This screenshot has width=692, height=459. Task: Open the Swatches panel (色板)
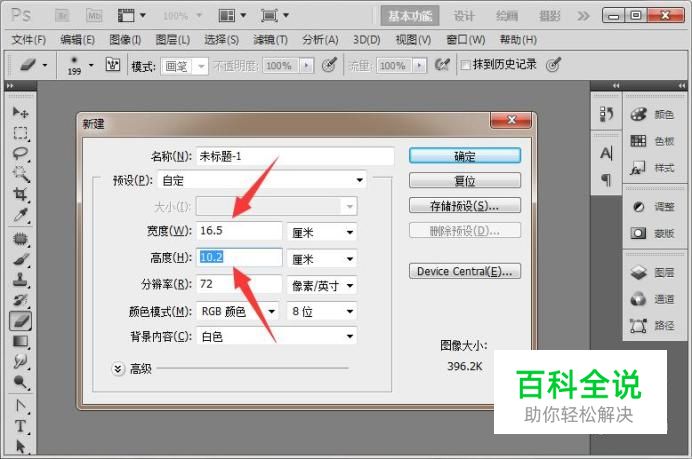tap(652, 141)
